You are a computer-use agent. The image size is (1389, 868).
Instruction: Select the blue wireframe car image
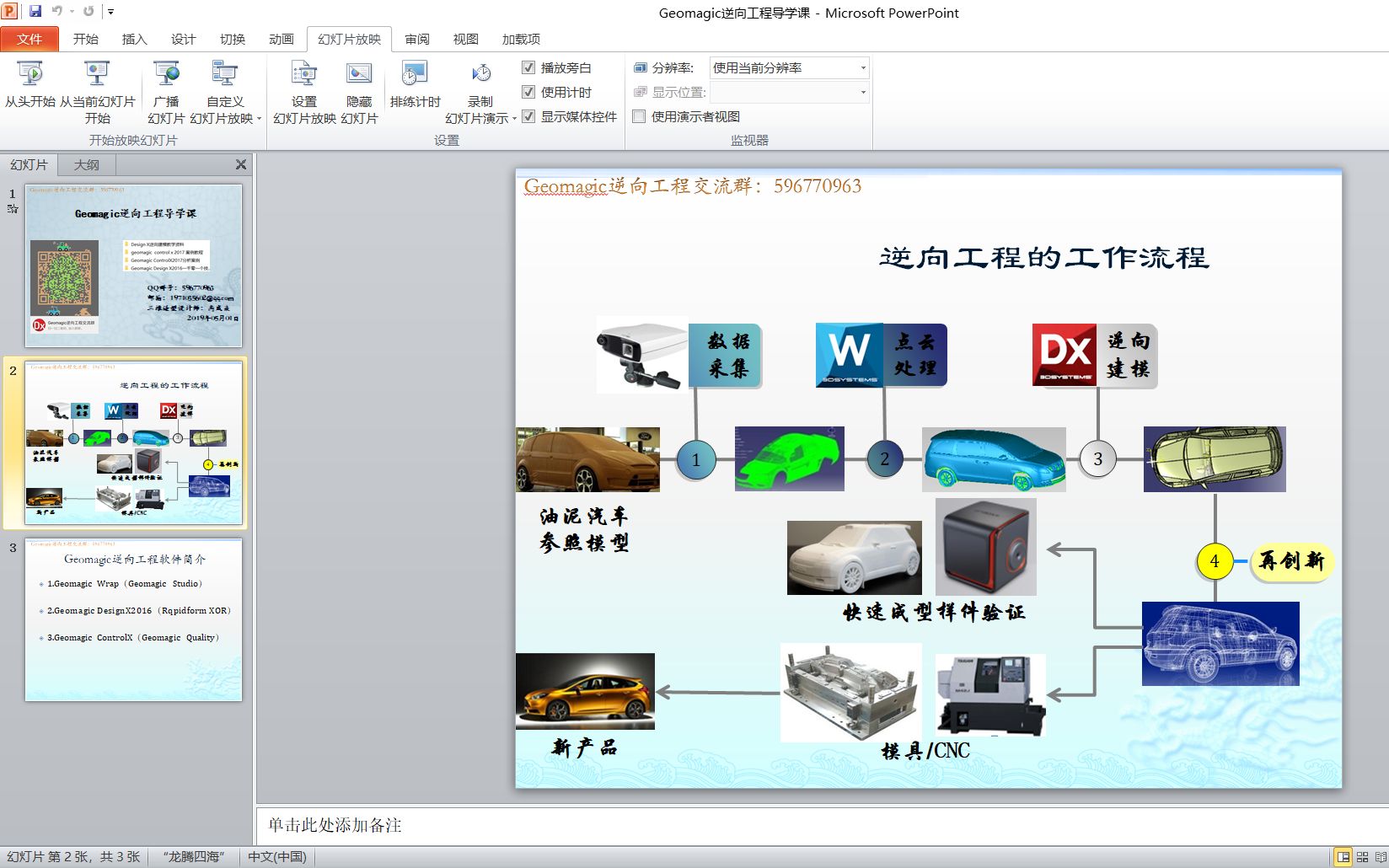point(1220,643)
